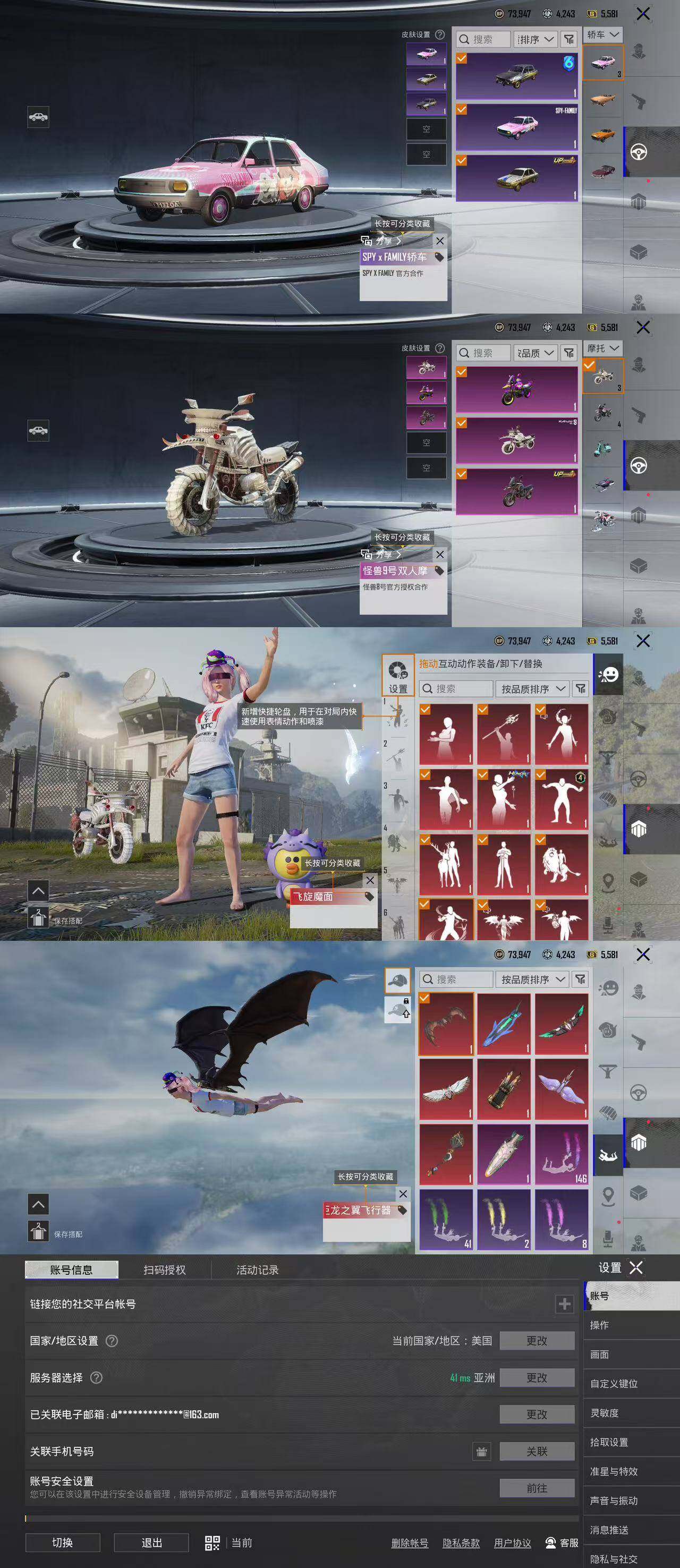Select the highlighted smiley emote category icon
The height and width of the screenshot is (1568, 680).
[x=608, y=674]
